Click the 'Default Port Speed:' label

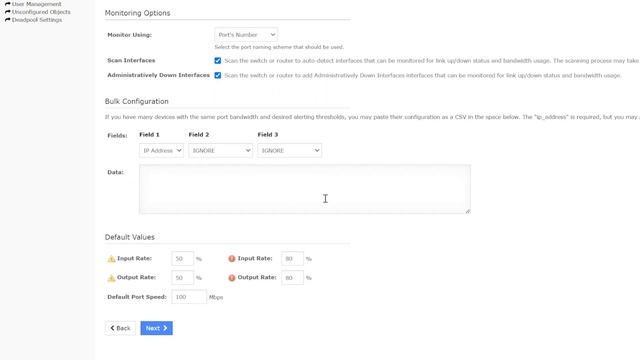[x=137, y=297]
